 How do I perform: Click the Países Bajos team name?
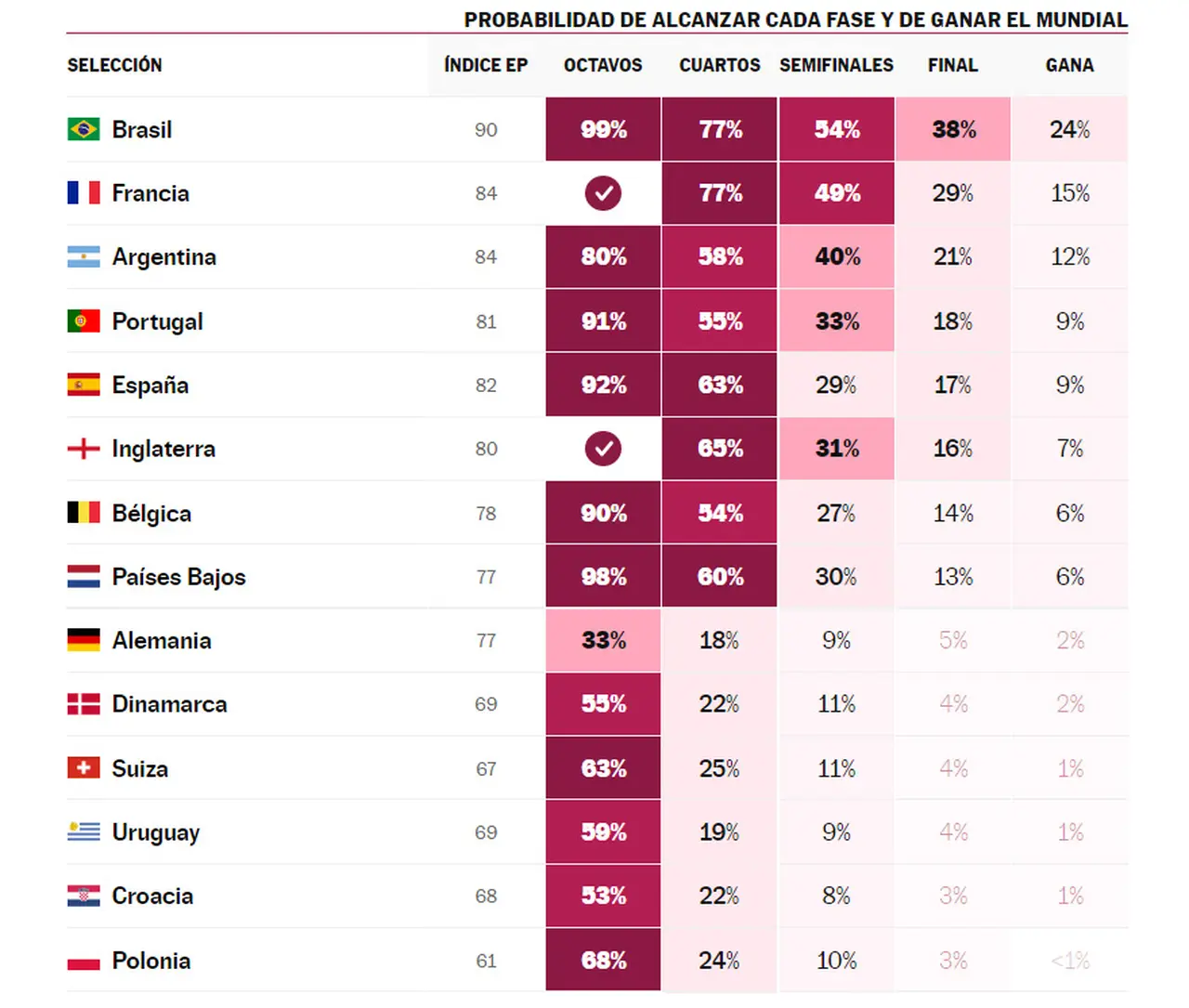pos(179,577)
